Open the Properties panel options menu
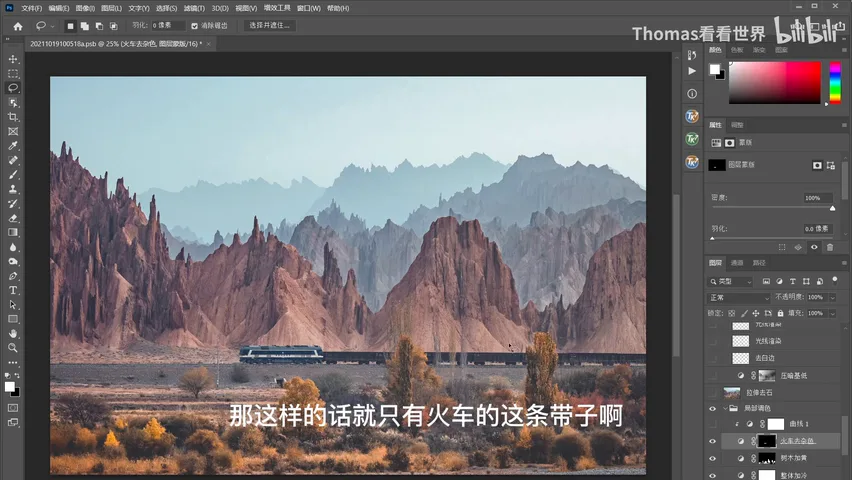Image resolution: width=852 pixels, height=480 pixels. coord(844,125)
